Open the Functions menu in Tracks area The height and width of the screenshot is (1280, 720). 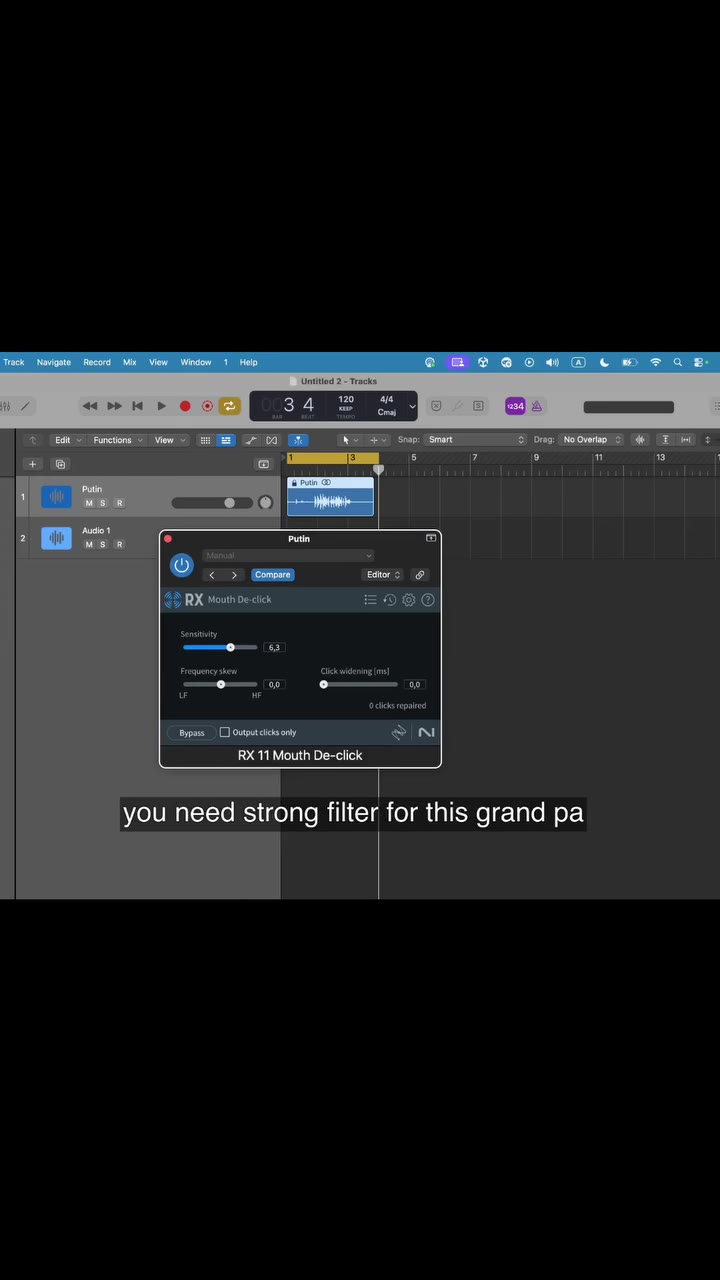pos(117,440)
